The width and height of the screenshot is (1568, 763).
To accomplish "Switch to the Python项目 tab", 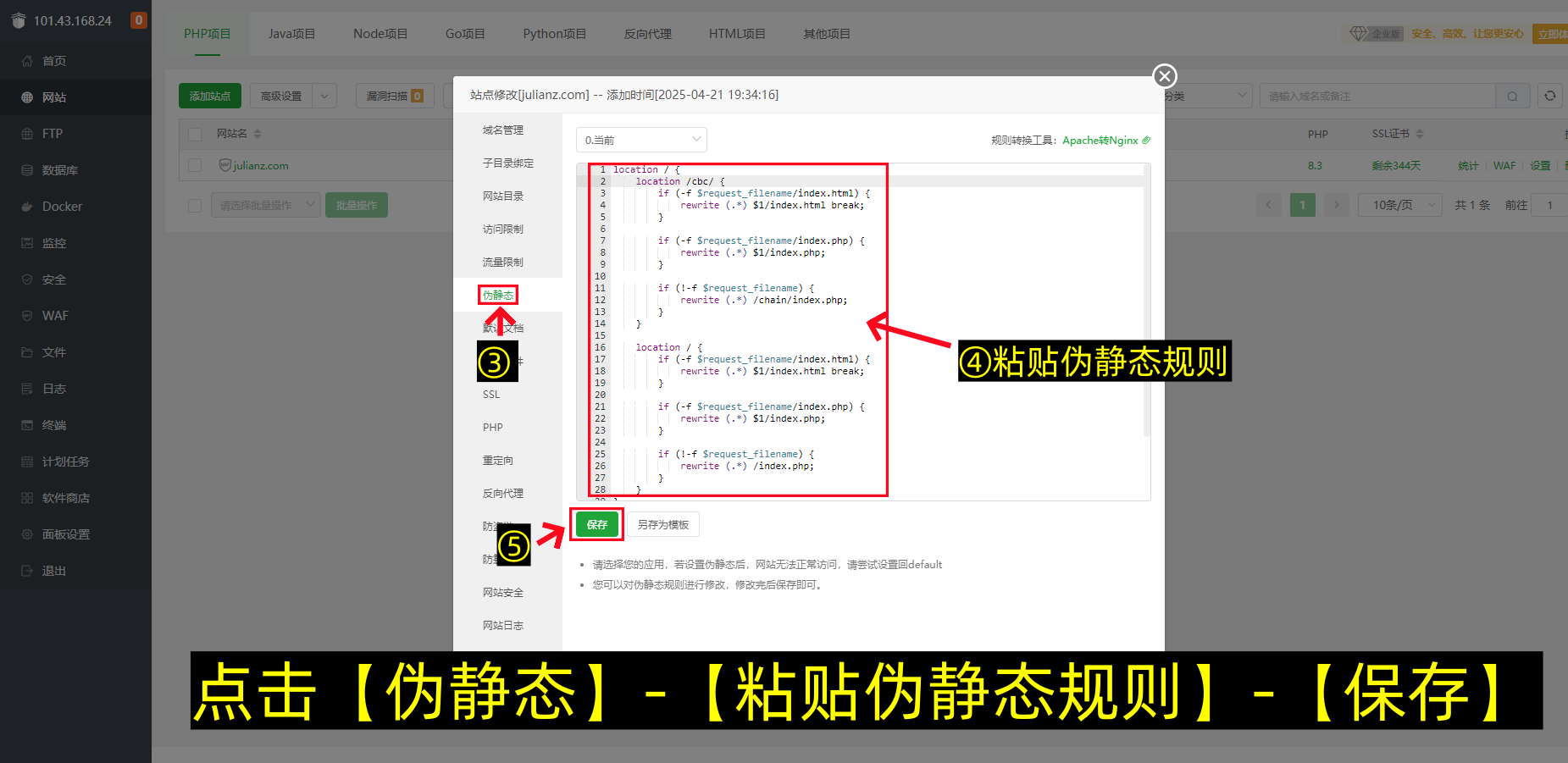I will coord(554,33).
